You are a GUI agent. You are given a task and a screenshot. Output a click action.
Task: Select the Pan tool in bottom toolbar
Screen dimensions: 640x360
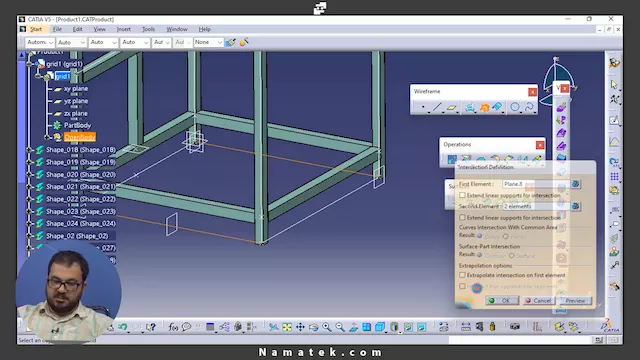[300, 327]
